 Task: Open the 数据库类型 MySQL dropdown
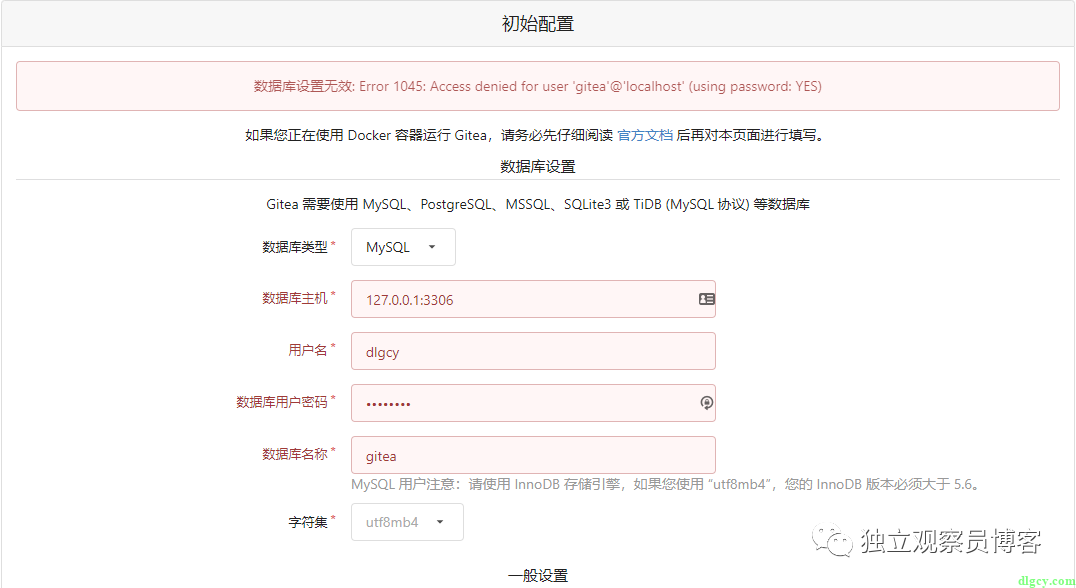pos(403,247)
